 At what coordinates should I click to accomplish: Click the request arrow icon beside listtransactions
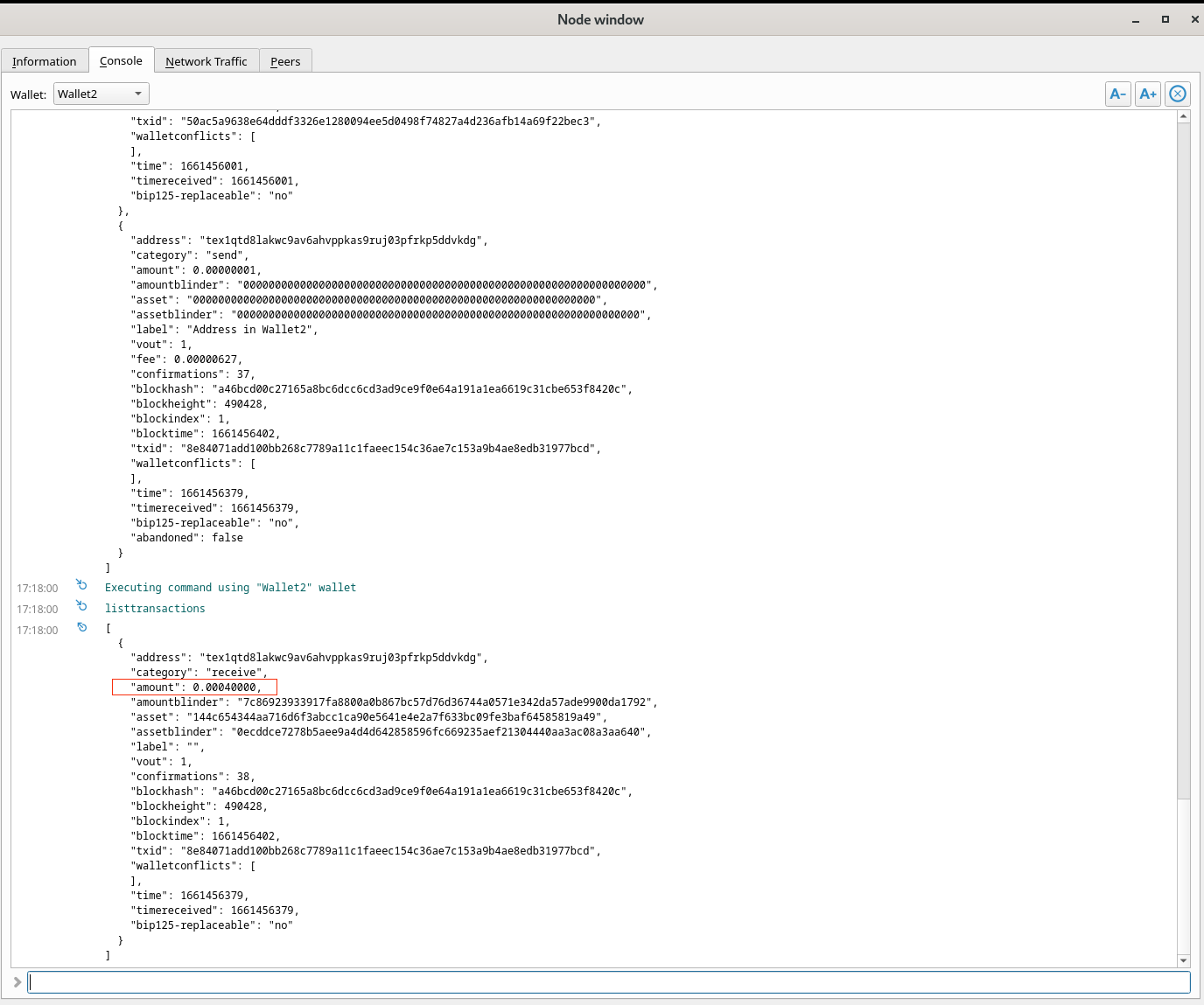pos(81,606)
